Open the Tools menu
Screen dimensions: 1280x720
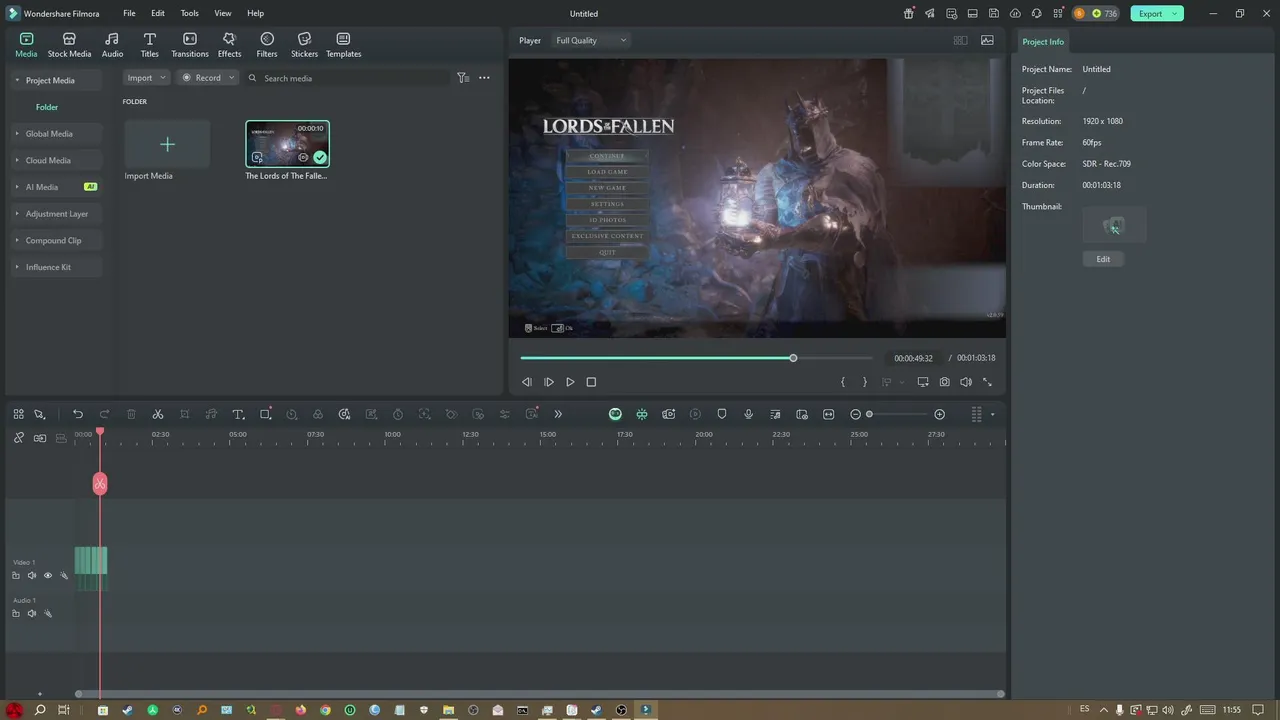189,13
